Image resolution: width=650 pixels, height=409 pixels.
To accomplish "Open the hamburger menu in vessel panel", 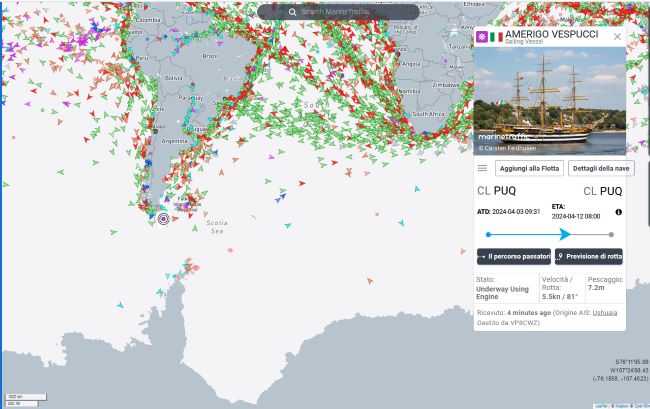I will [482, 168].
